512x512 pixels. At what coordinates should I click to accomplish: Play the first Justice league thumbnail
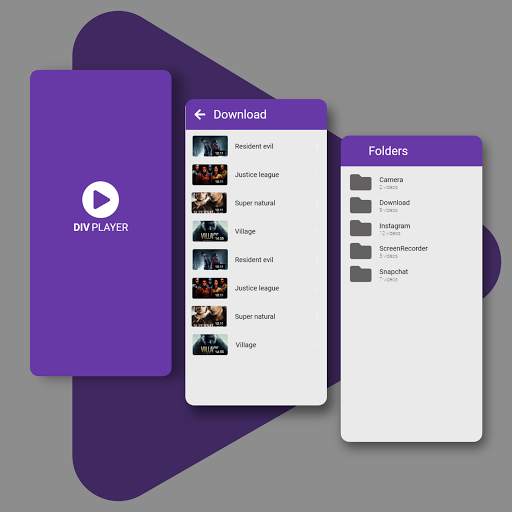coord(210,174)
